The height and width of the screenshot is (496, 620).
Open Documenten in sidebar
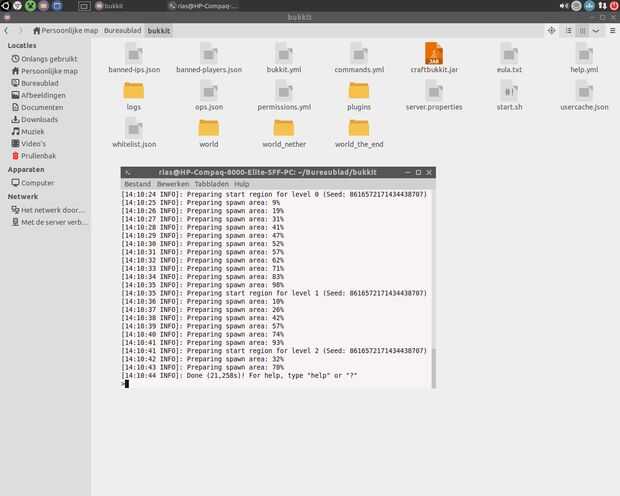[38, 108]
